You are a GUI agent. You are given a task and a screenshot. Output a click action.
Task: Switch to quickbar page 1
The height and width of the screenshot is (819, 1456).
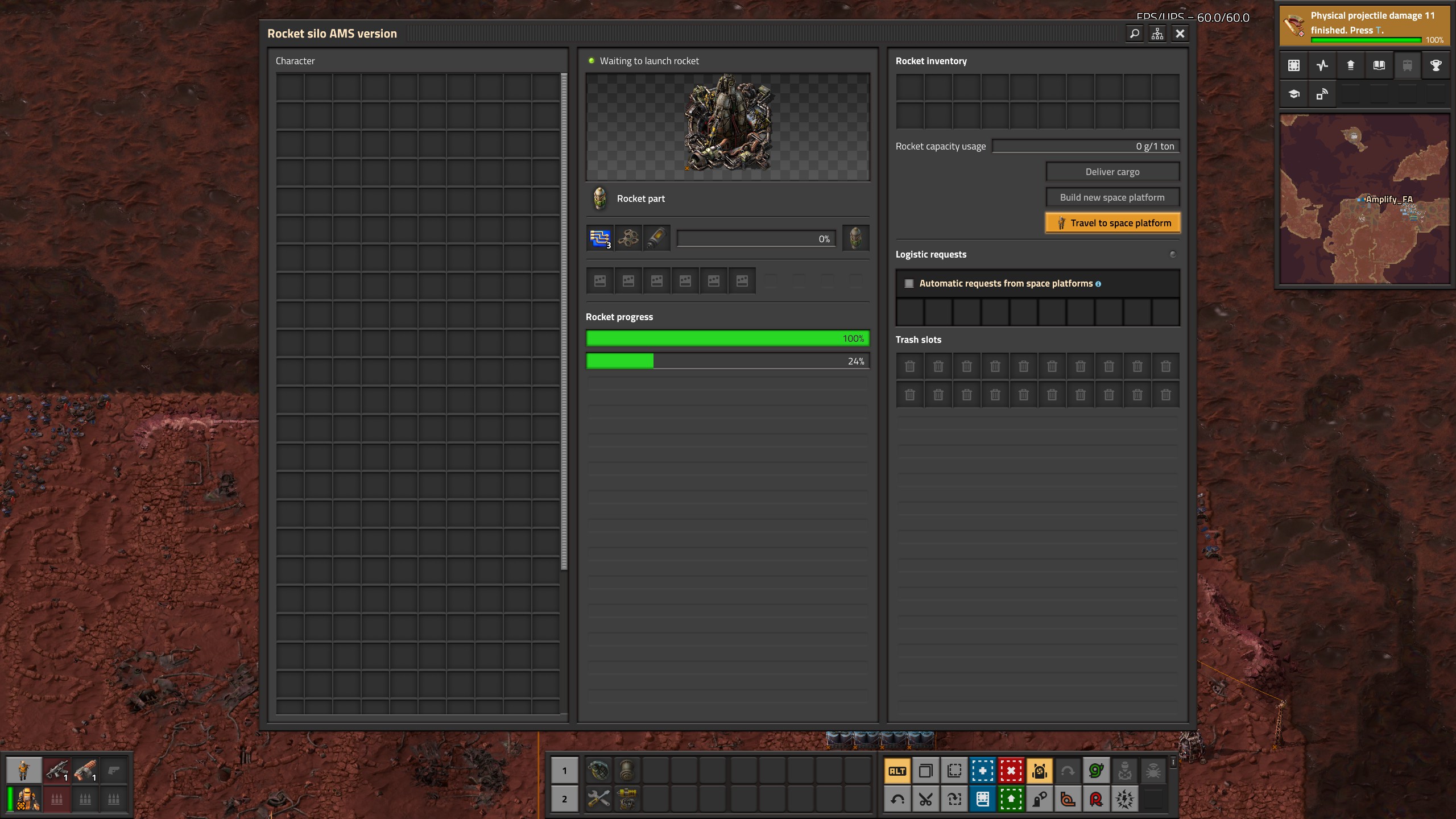564,771
